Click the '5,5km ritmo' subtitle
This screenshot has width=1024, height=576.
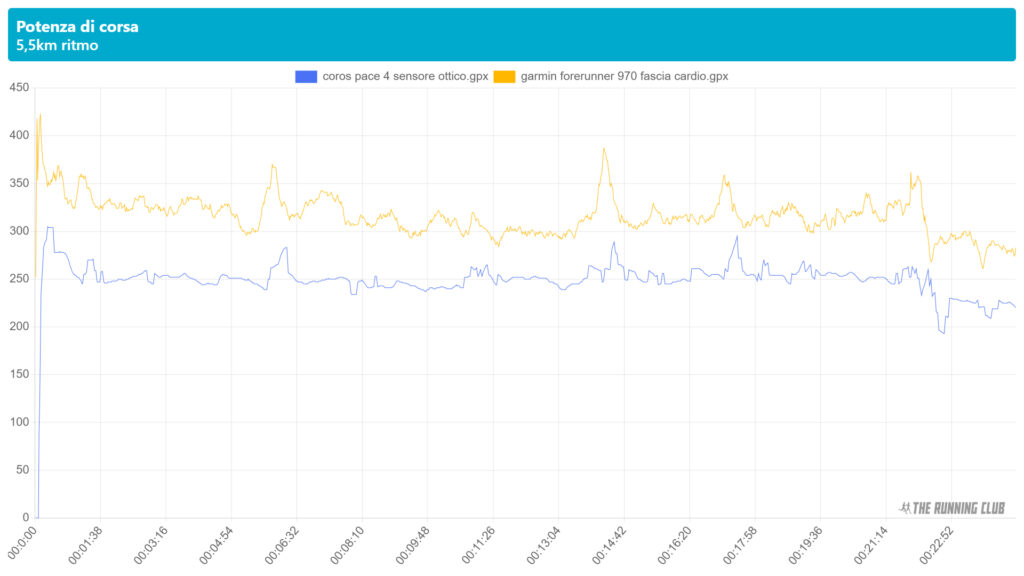click(57, 45)
